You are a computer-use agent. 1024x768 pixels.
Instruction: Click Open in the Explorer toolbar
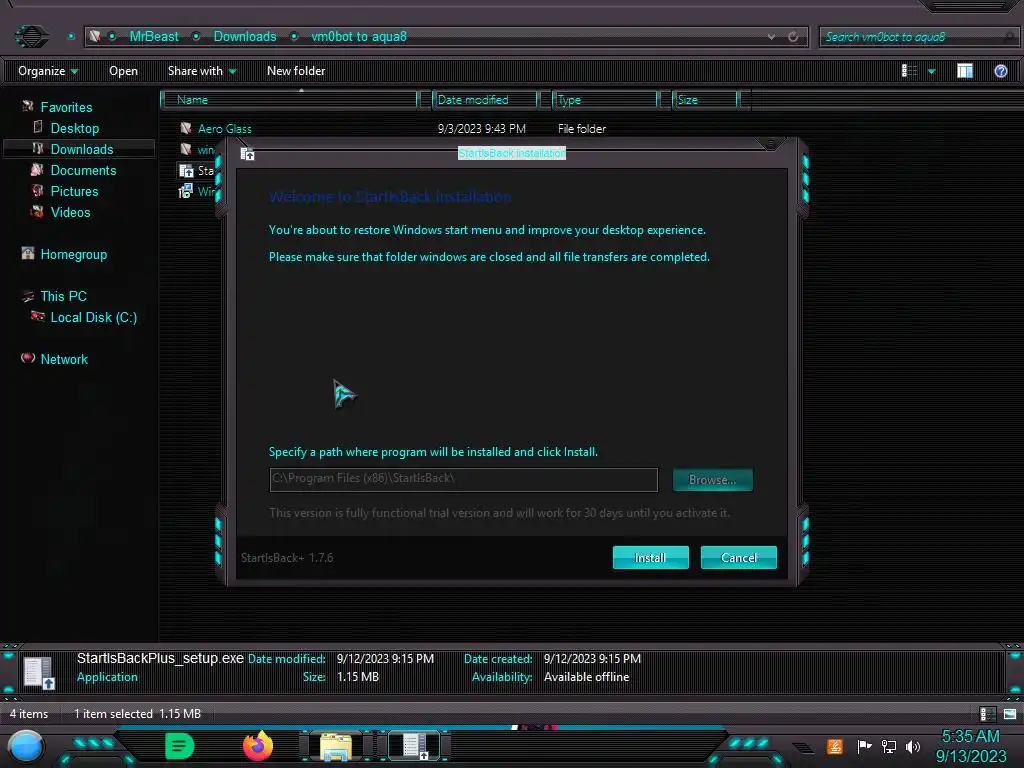[x=123, y=71]
